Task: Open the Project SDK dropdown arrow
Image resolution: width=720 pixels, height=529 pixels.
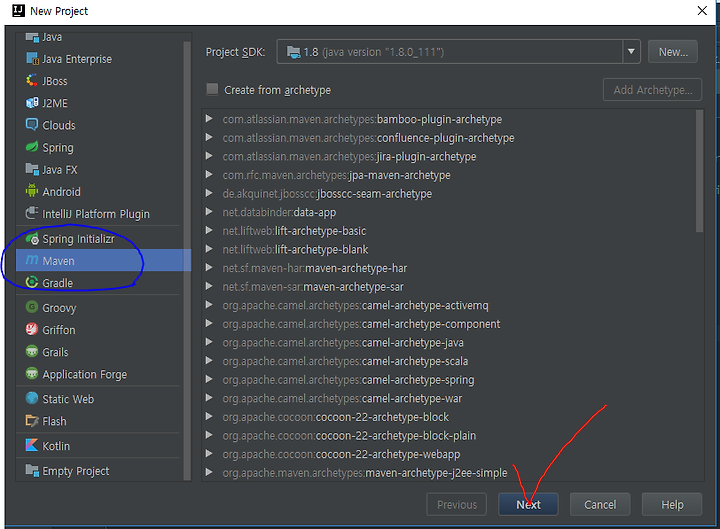Action: pos(631,51)
